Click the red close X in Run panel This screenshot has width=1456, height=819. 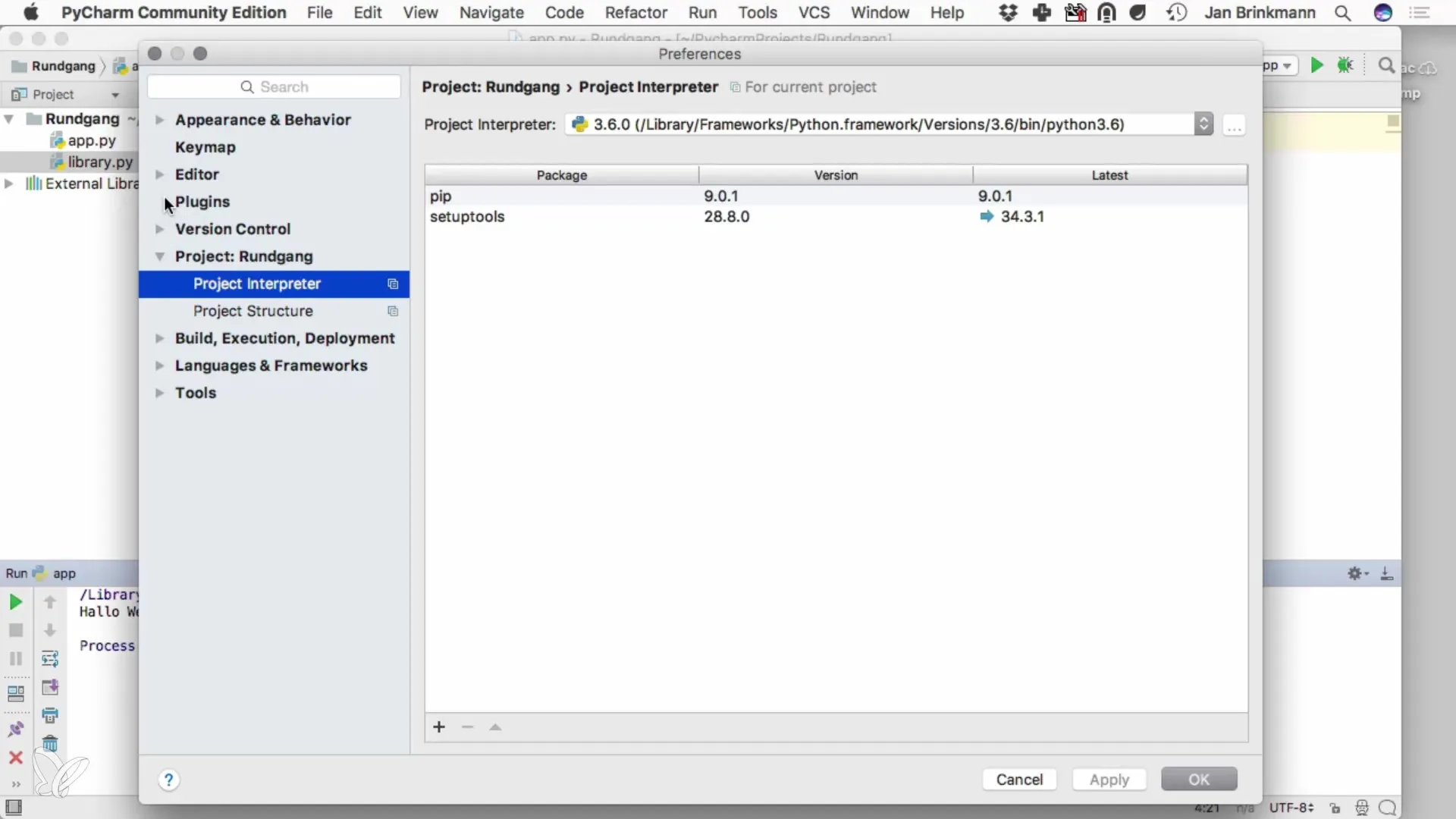tap(15, 758)
